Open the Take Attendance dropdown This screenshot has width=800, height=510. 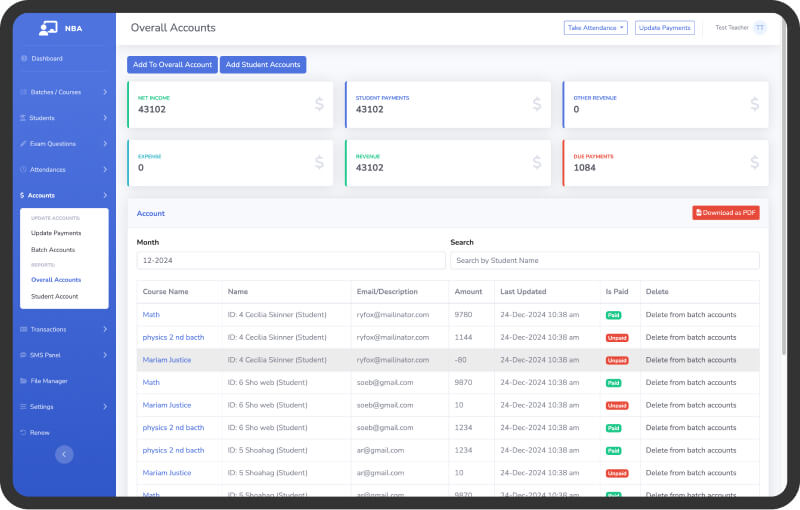coord(595,28)
